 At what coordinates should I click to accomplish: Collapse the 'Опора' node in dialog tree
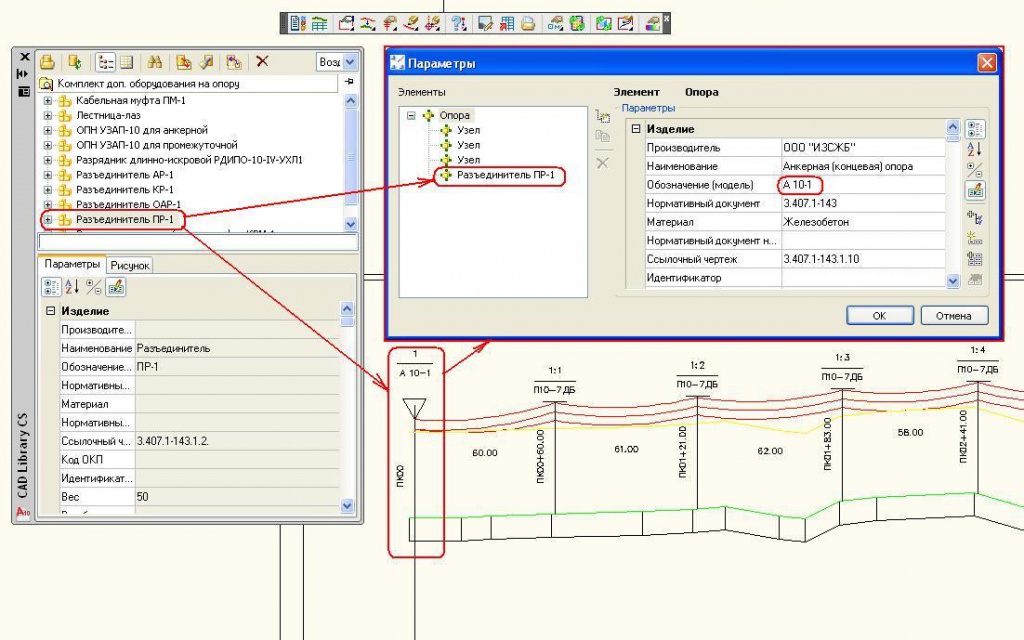[411, 116]
